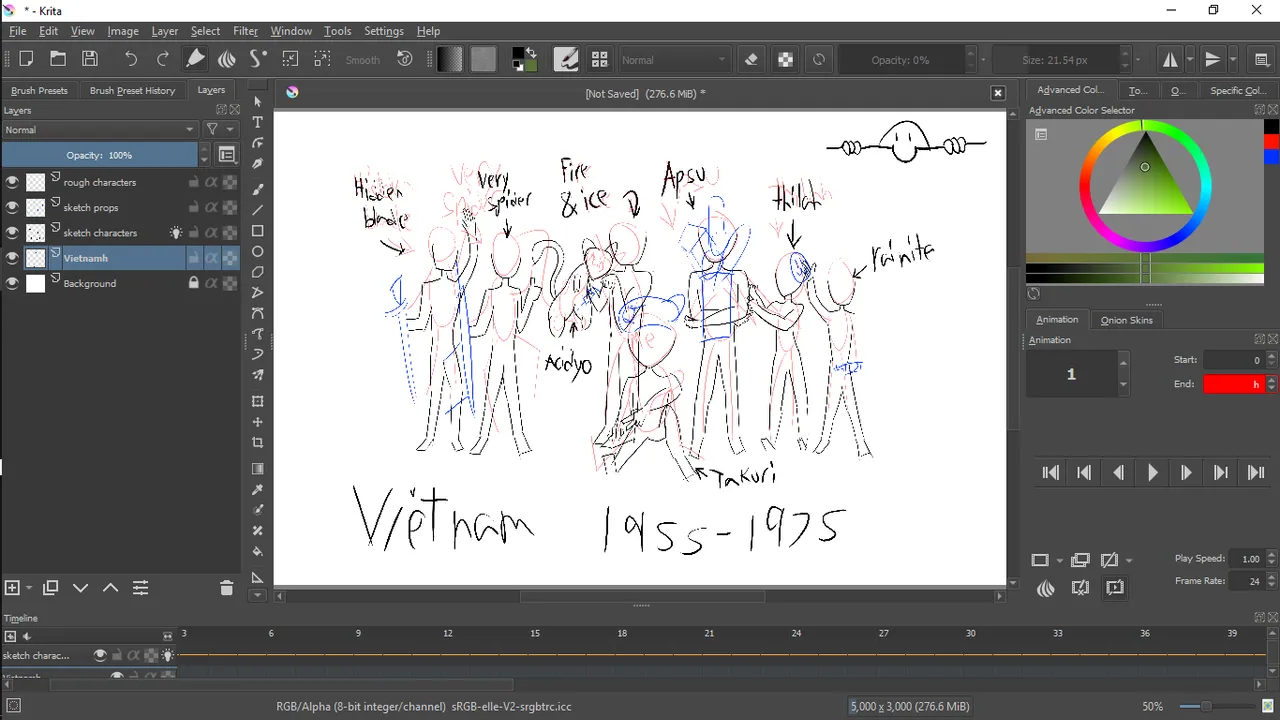Move the layer down with arrow
Screen dimensions: 1280x720
(81, 588)
